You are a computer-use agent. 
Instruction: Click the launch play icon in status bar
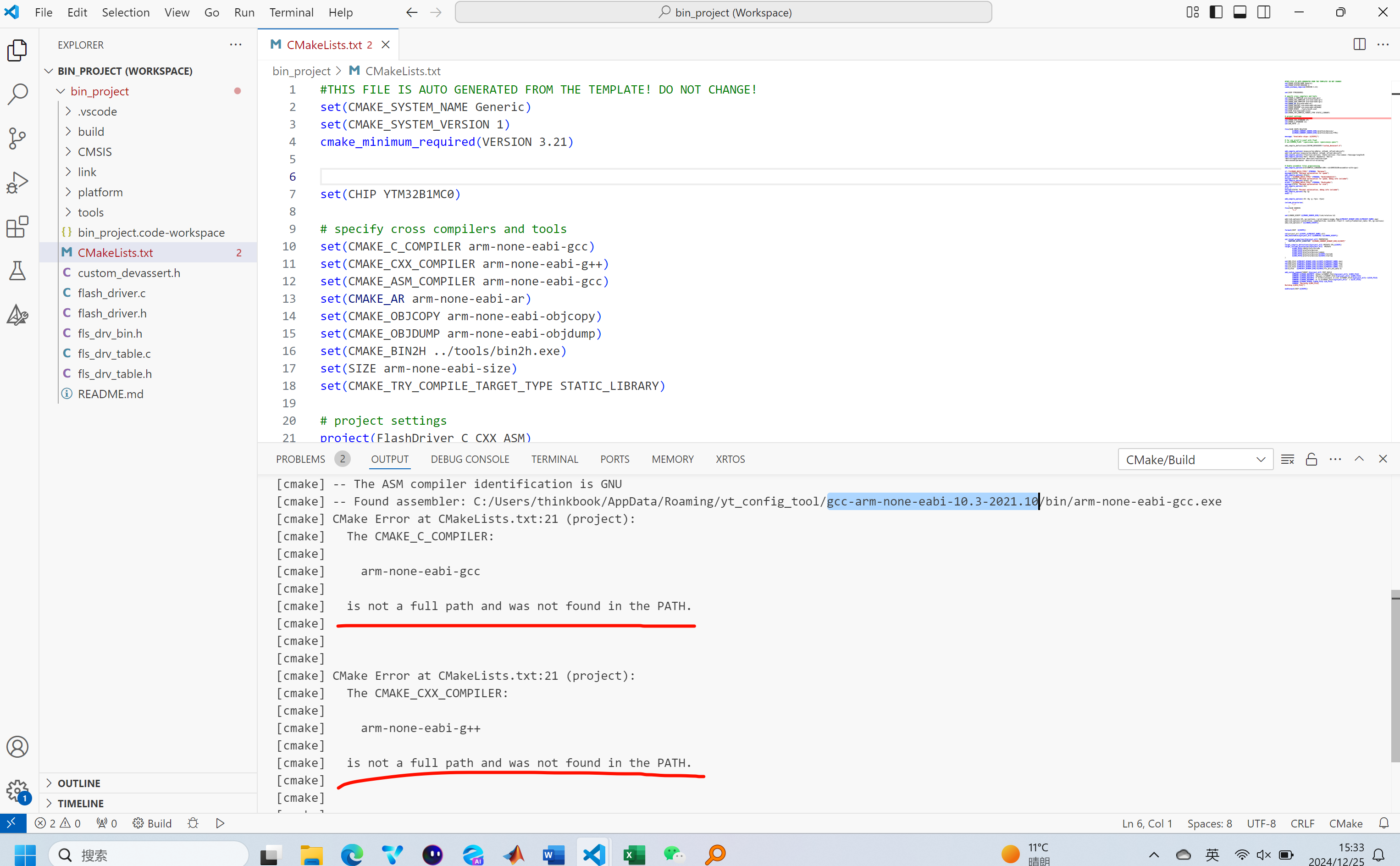pos(220,823)
